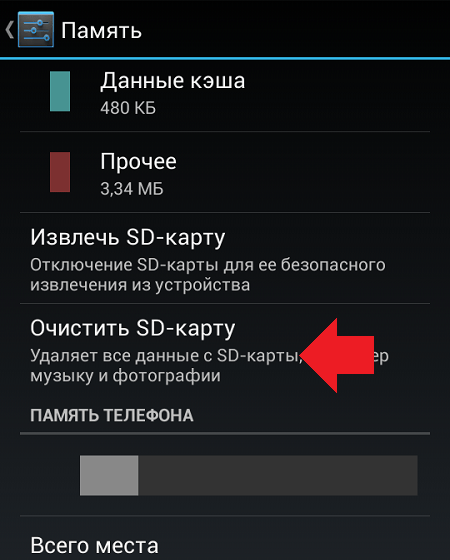
Task: Choose Очистить SD-карту option
Action: coord(225,349)
